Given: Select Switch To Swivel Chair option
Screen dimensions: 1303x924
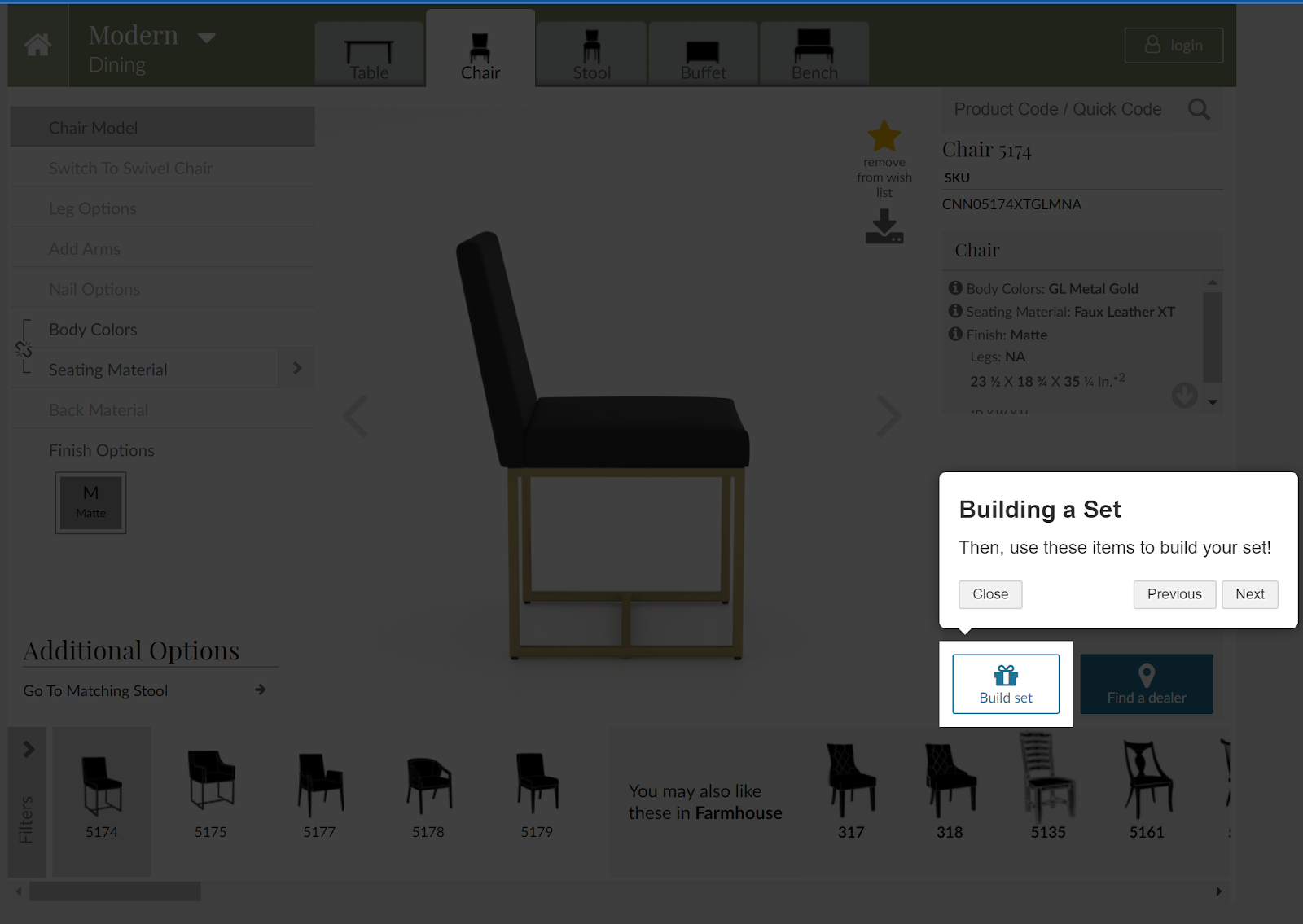Looking at the screenshot, I should click(162, 168).
